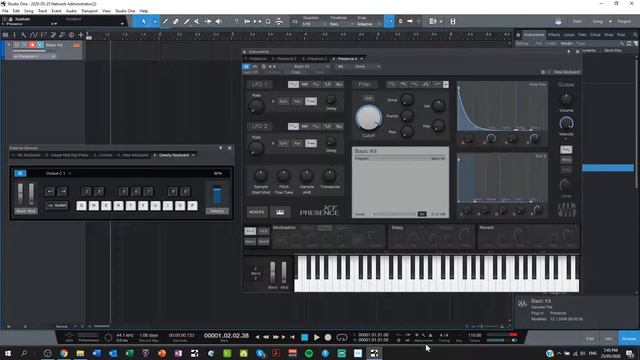This screenshot has height=360, width=640.
Task: Click the Record button in transport
Action: click(328, 338)
